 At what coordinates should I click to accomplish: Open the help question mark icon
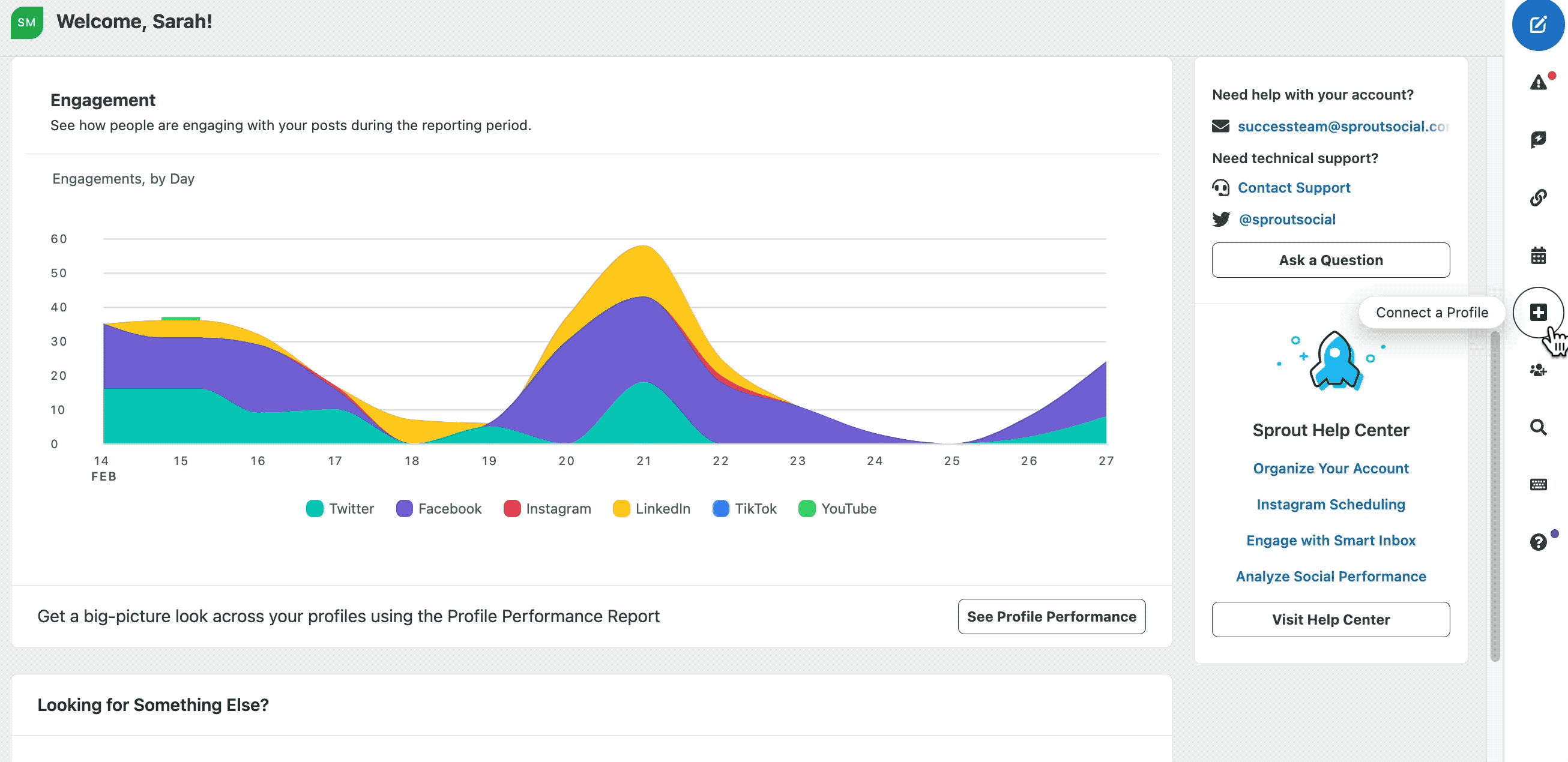1538,542
